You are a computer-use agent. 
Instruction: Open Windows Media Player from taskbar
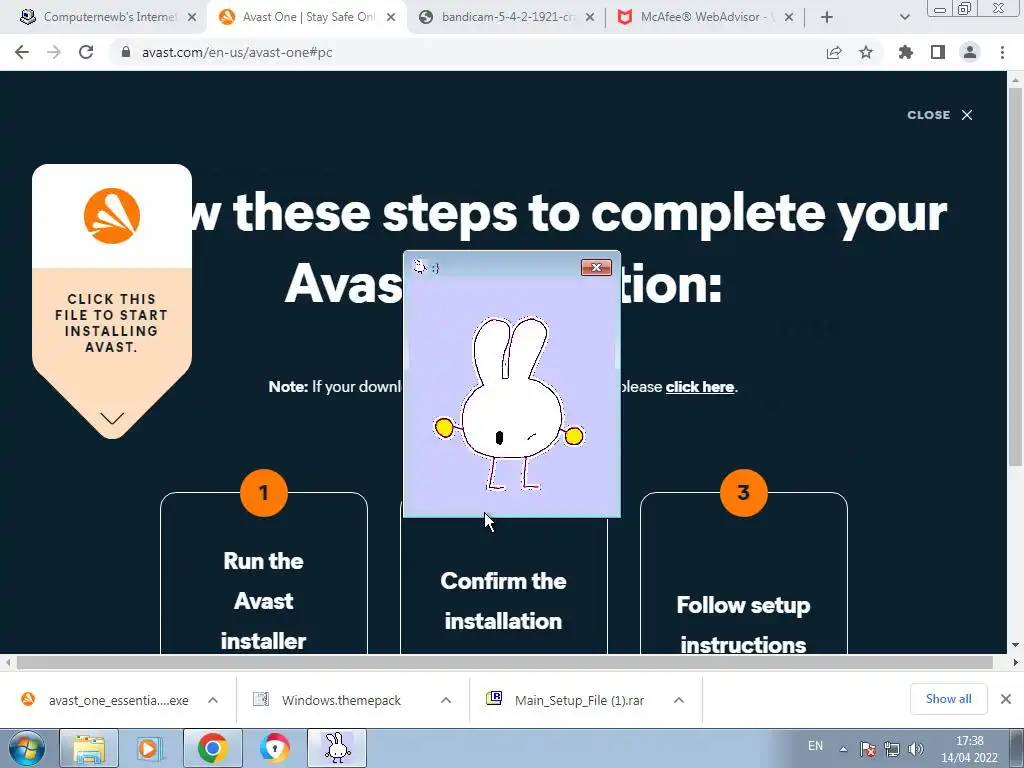tap(150, 748)
